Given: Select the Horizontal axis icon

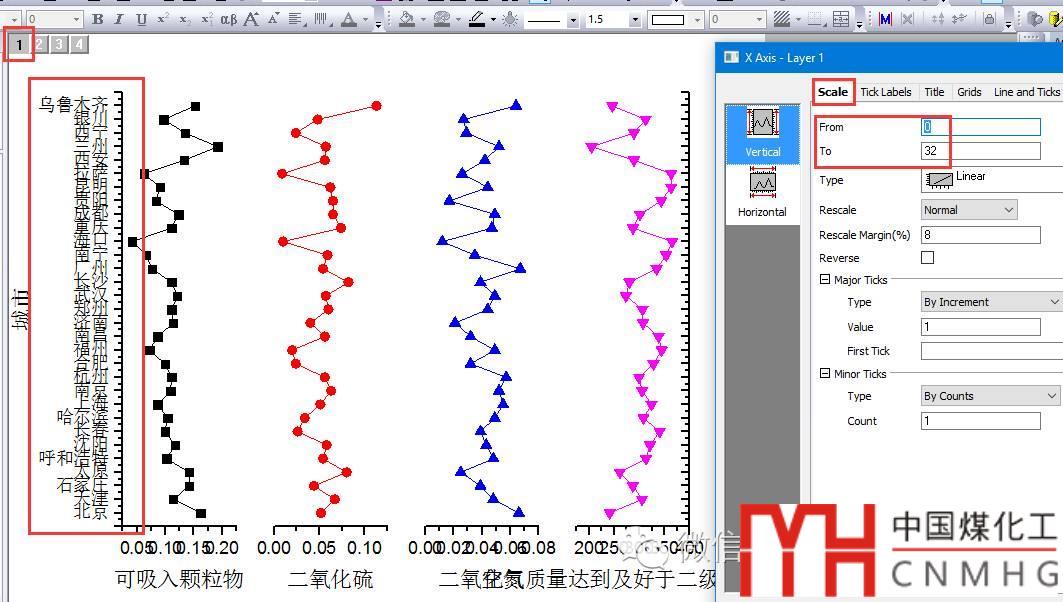Looking at the screenshot, I should 763,194.
